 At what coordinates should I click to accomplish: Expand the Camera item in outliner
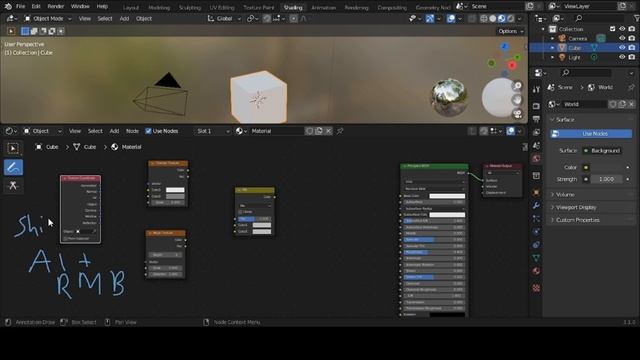553,38
